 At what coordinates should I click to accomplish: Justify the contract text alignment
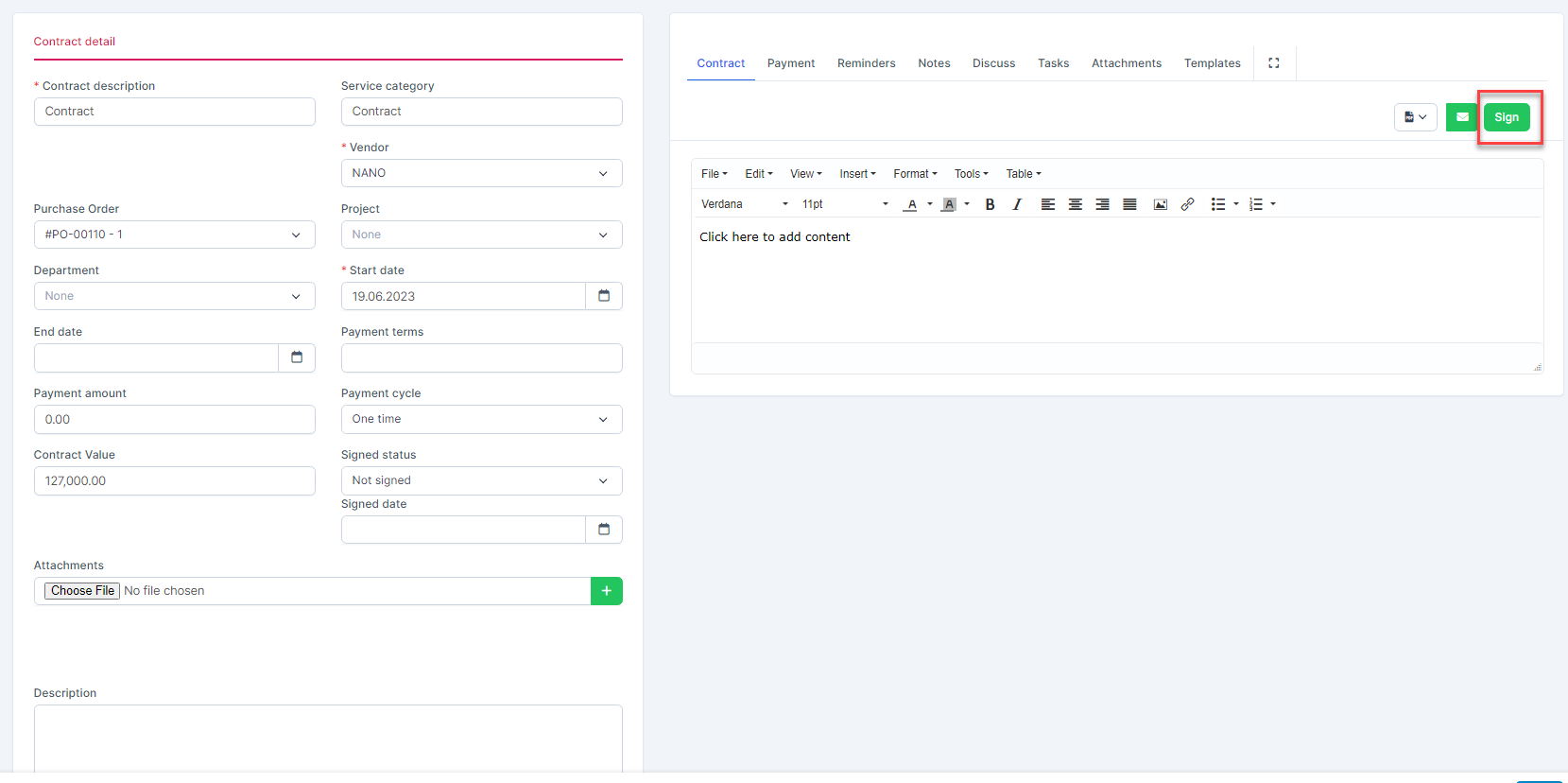1129,204
